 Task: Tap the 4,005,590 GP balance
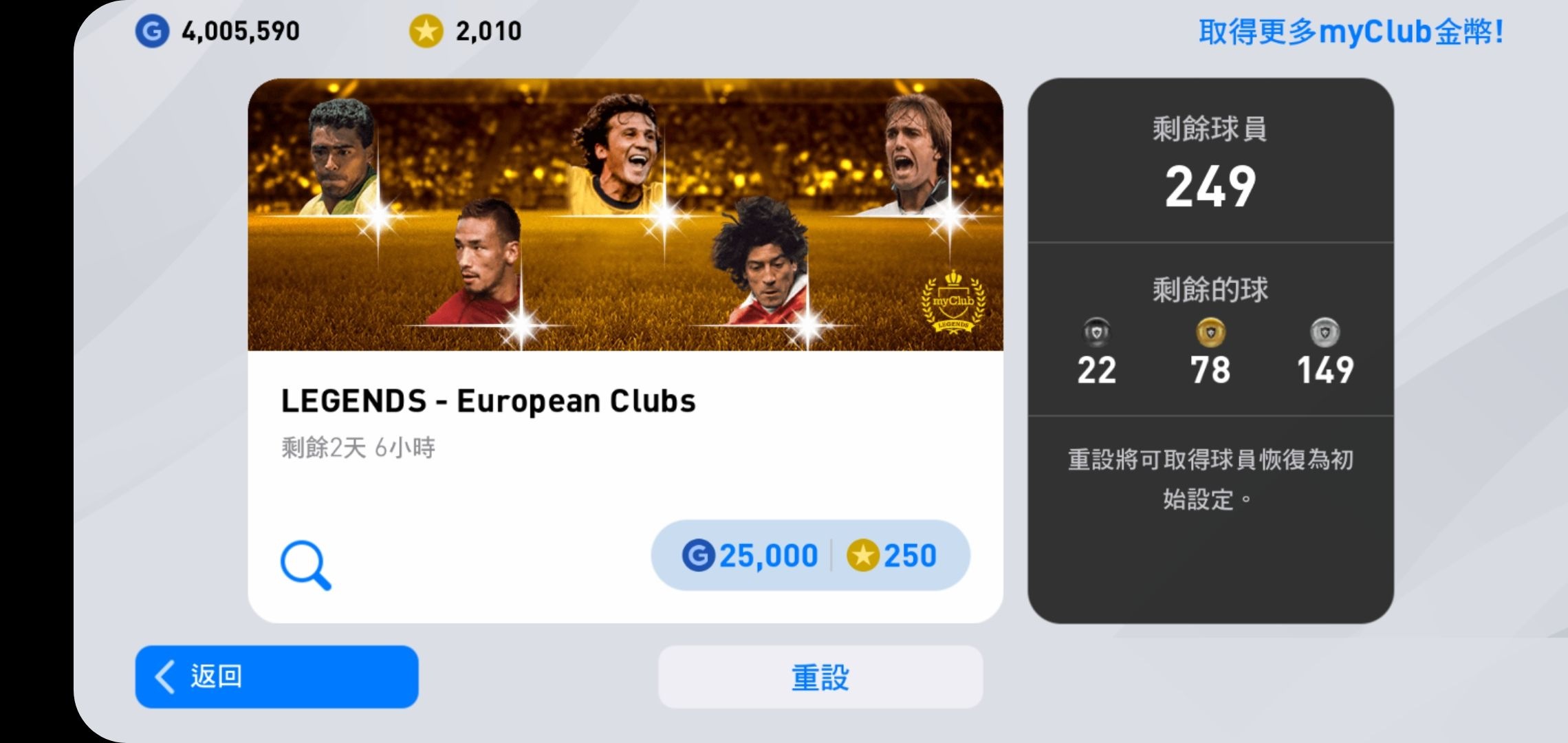point(241,32)
